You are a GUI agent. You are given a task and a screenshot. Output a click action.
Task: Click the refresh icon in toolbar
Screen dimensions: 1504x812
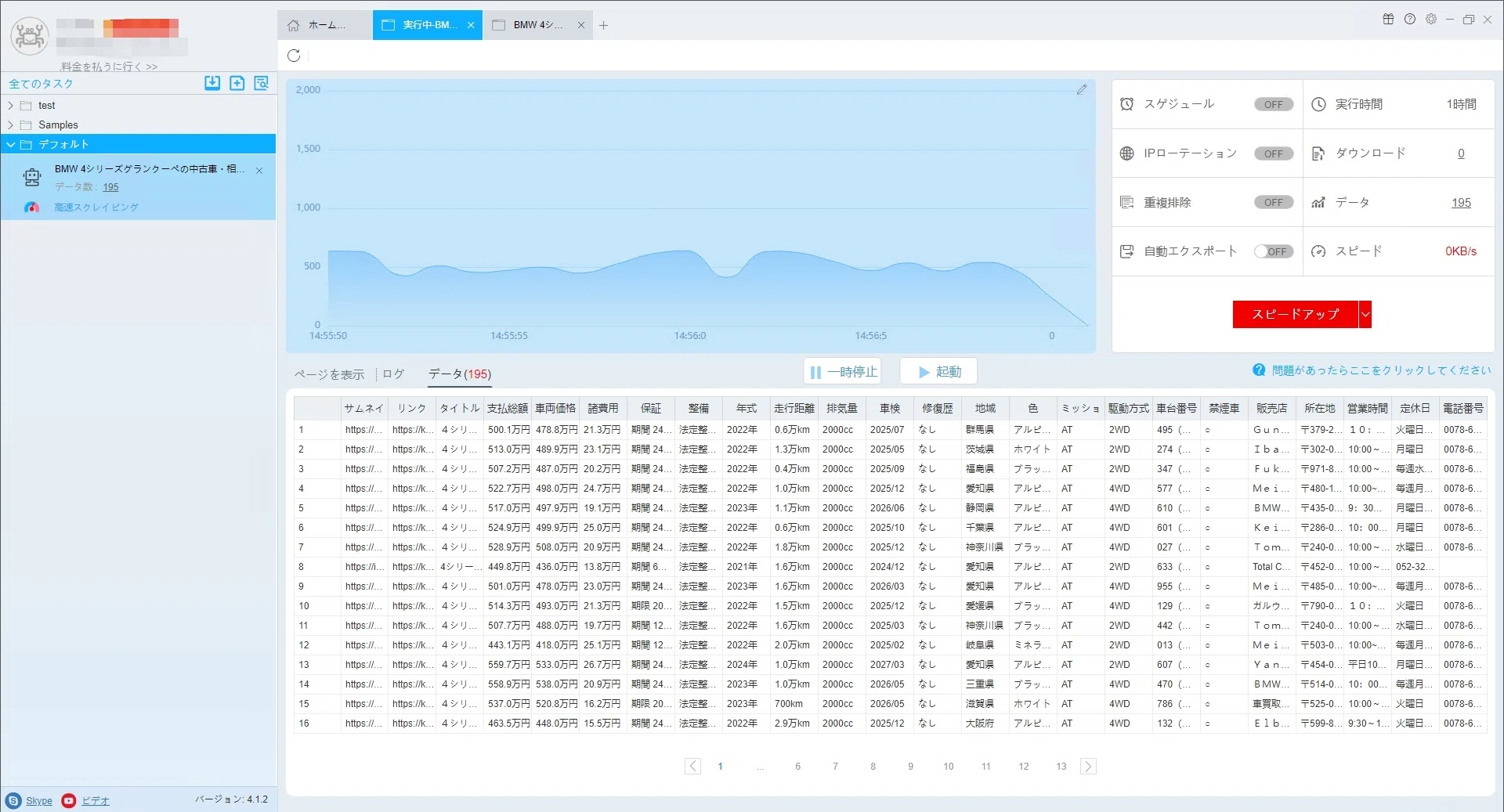(x=294, y=55)
